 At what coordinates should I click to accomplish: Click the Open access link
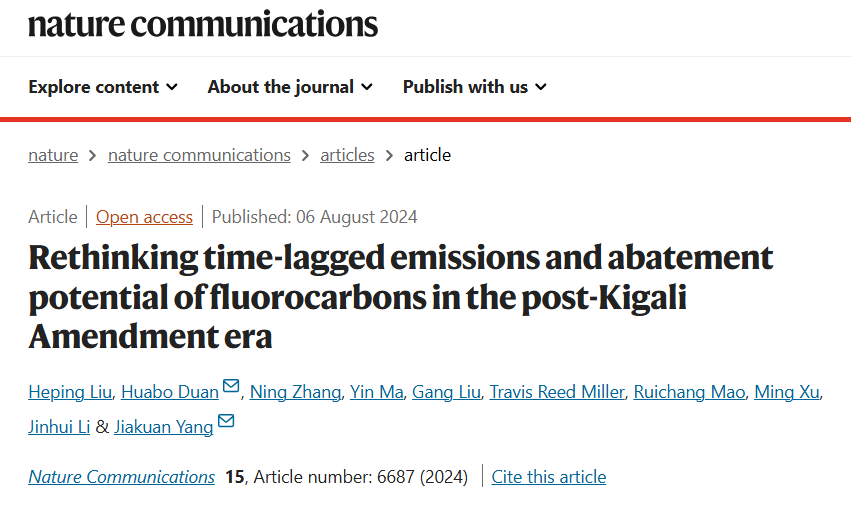(144, 217)
